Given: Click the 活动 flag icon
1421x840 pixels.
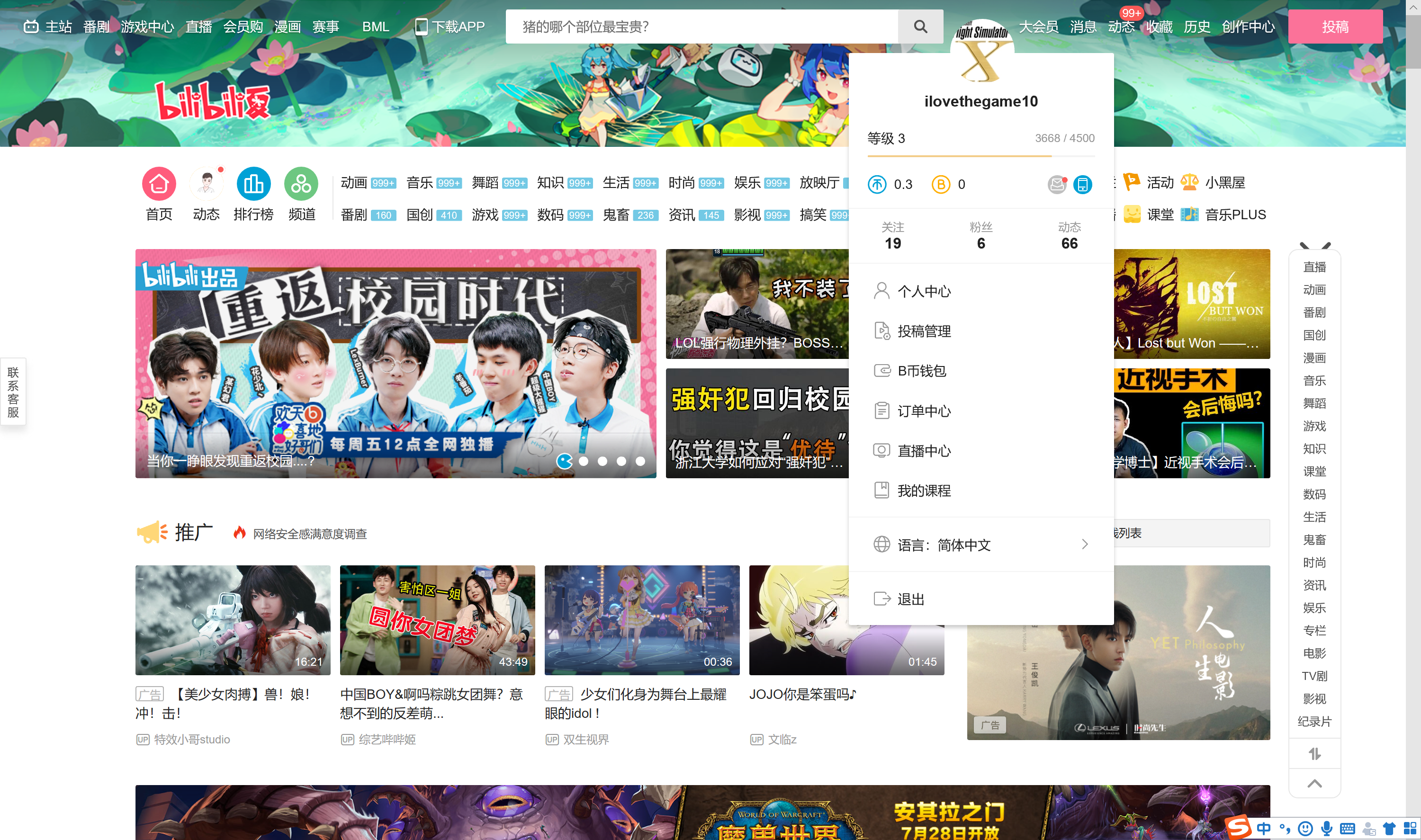Looking at the screenshot, I should pyautogui.click(x=1131, y=182).
